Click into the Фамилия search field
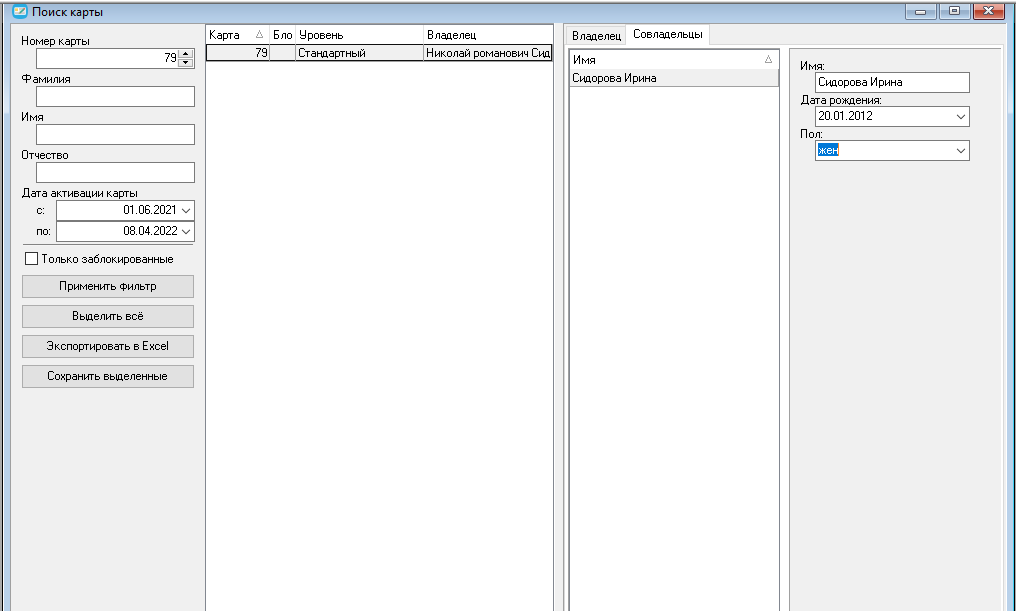The height and width of the screenshot is (611, 1016). (115, 97)
